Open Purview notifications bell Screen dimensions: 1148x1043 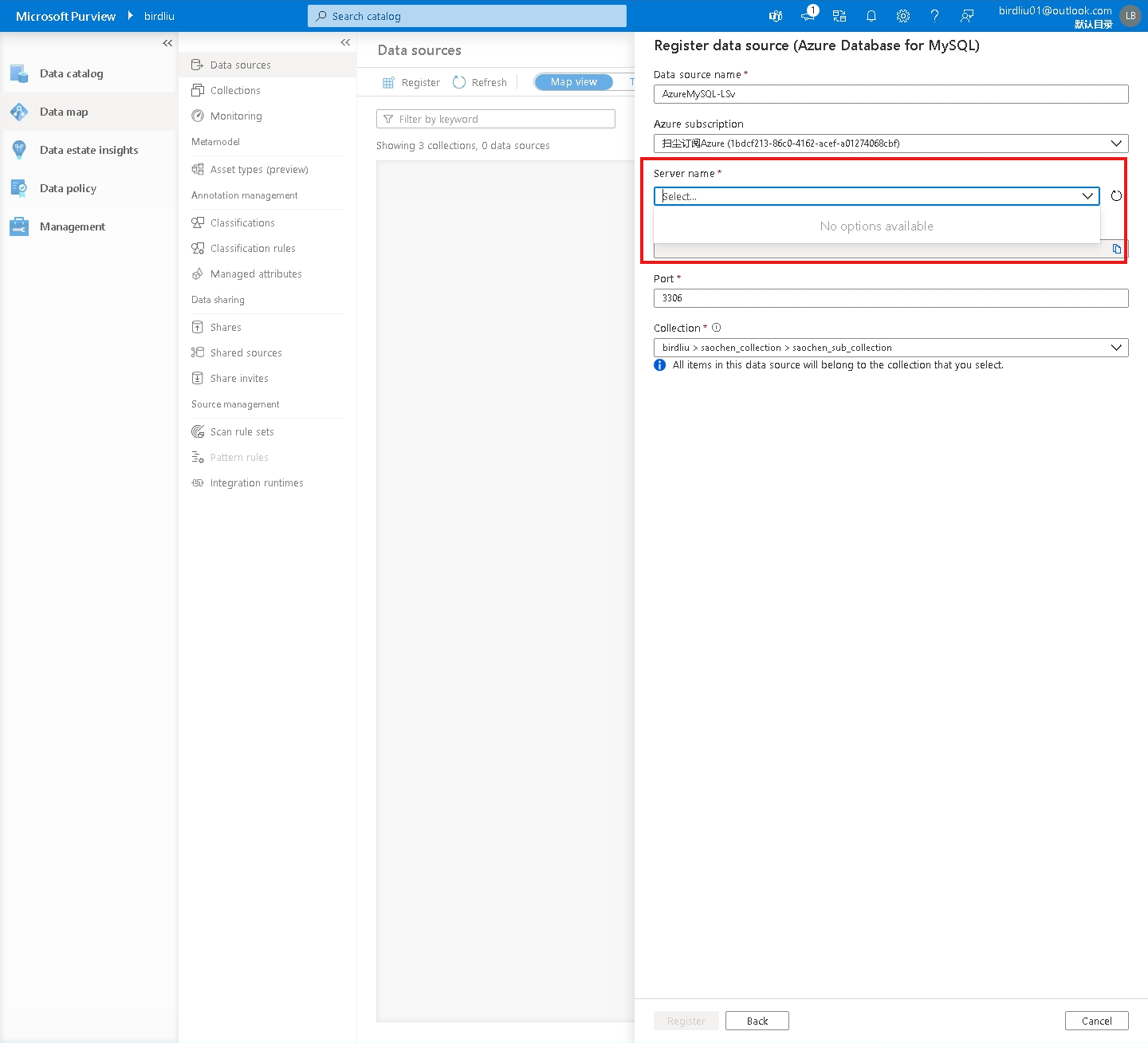(871, 15)
